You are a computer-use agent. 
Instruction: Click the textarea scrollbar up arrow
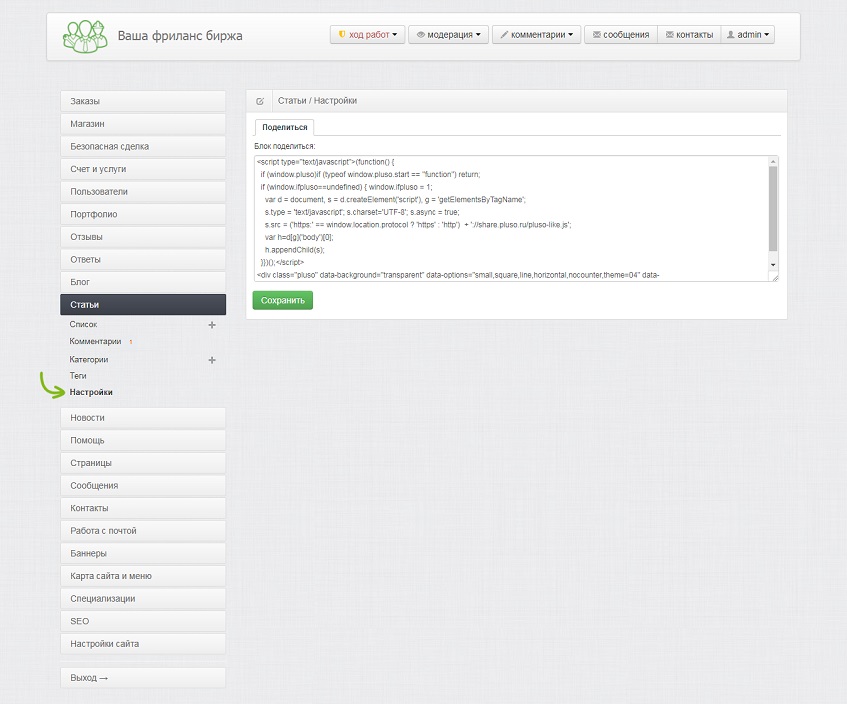(773, 161)
